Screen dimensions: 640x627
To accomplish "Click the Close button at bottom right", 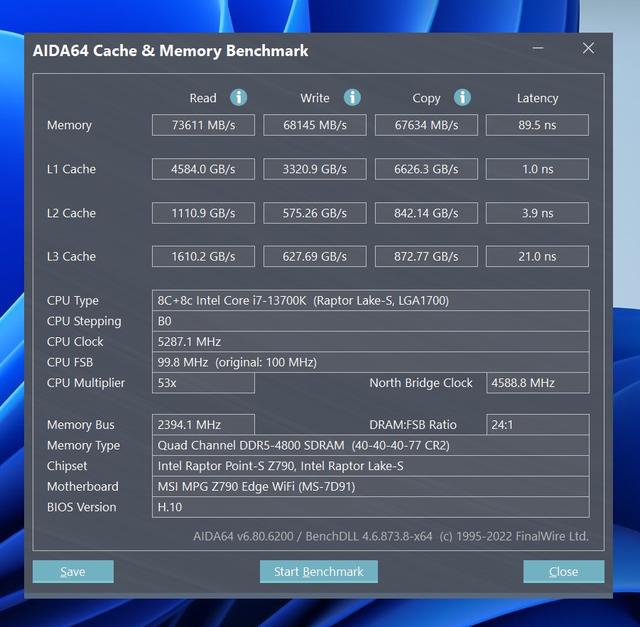I will (x=564, y=571).
